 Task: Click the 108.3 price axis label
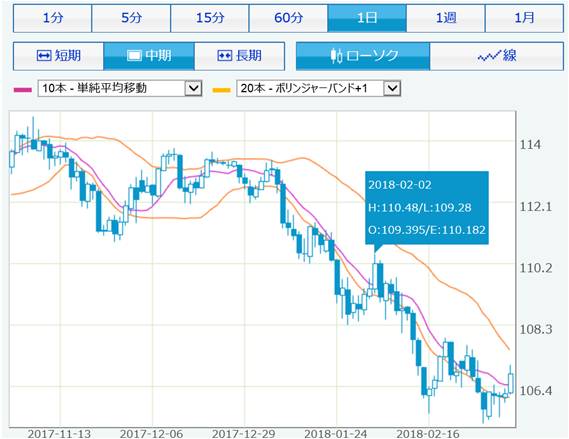tap(536, 329)
